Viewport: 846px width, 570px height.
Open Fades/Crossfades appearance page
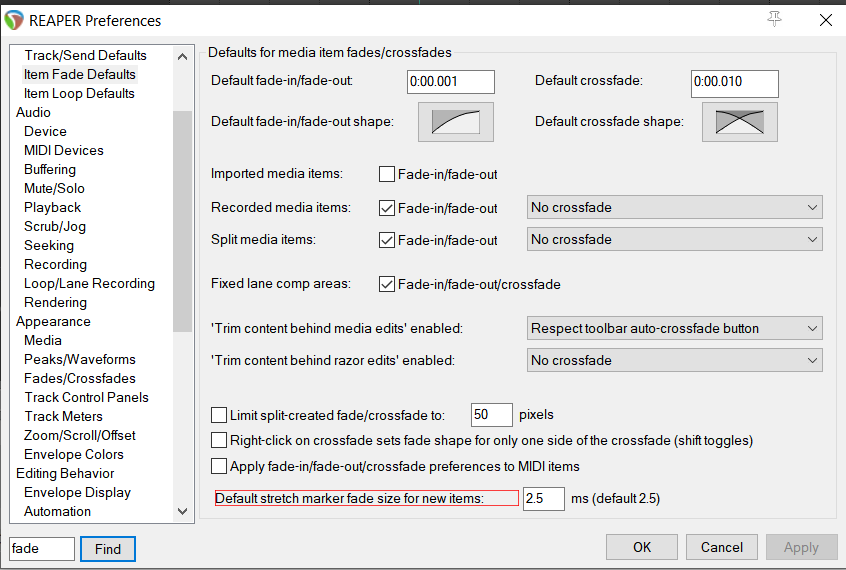coord(79,378)
